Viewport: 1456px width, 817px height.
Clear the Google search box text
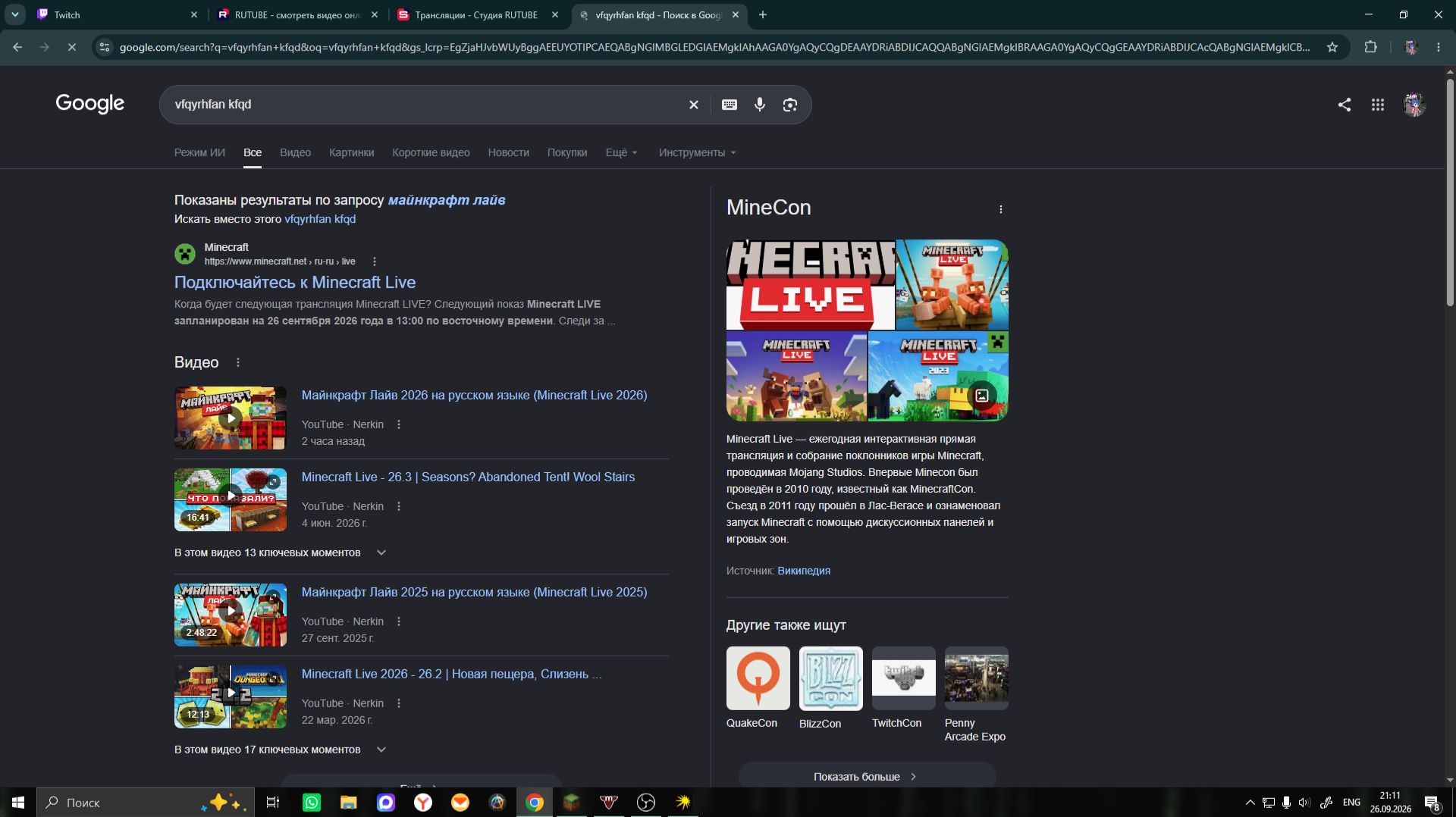tap(693, 105)
